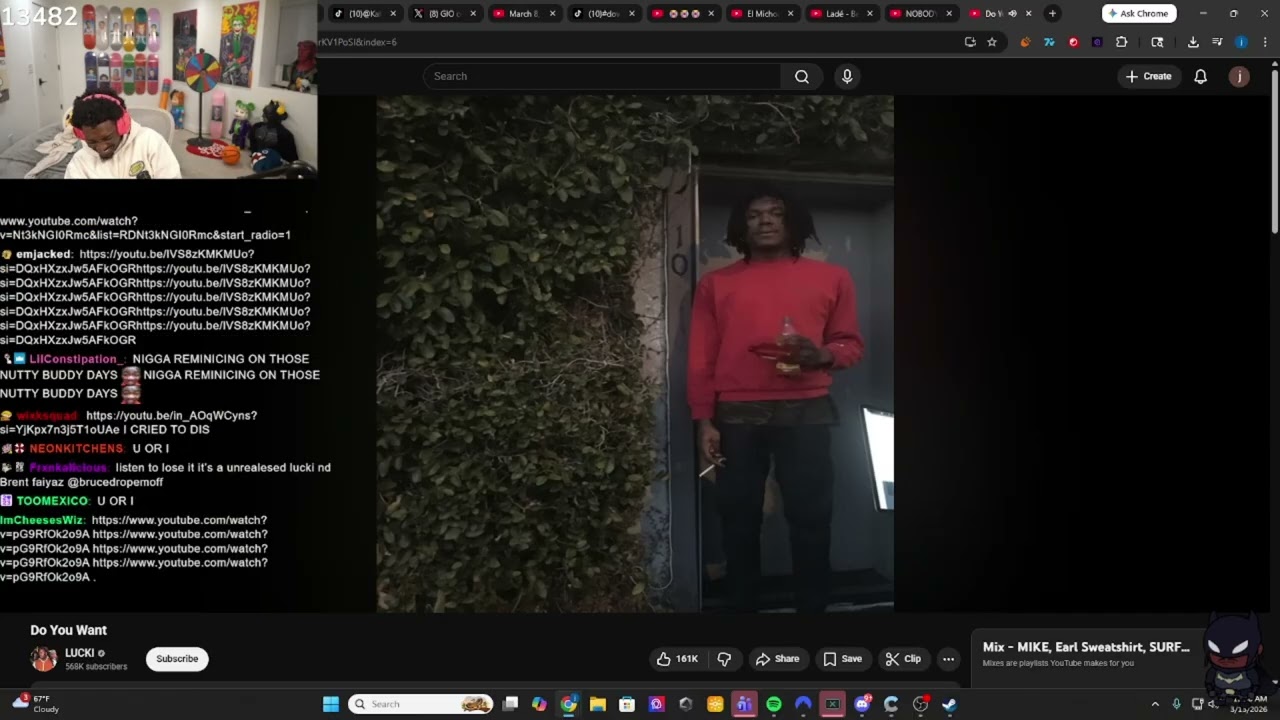Close the March tab
The width and height of the screenshot is (1280, 720).
point(552,13)
